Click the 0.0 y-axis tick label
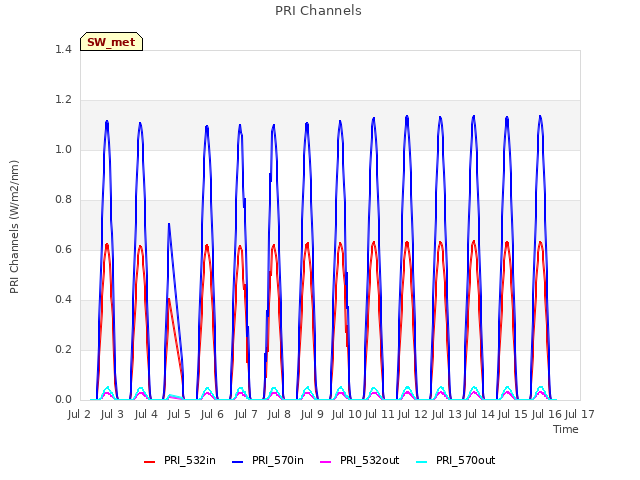640x480 pixels. click(63, 400)
